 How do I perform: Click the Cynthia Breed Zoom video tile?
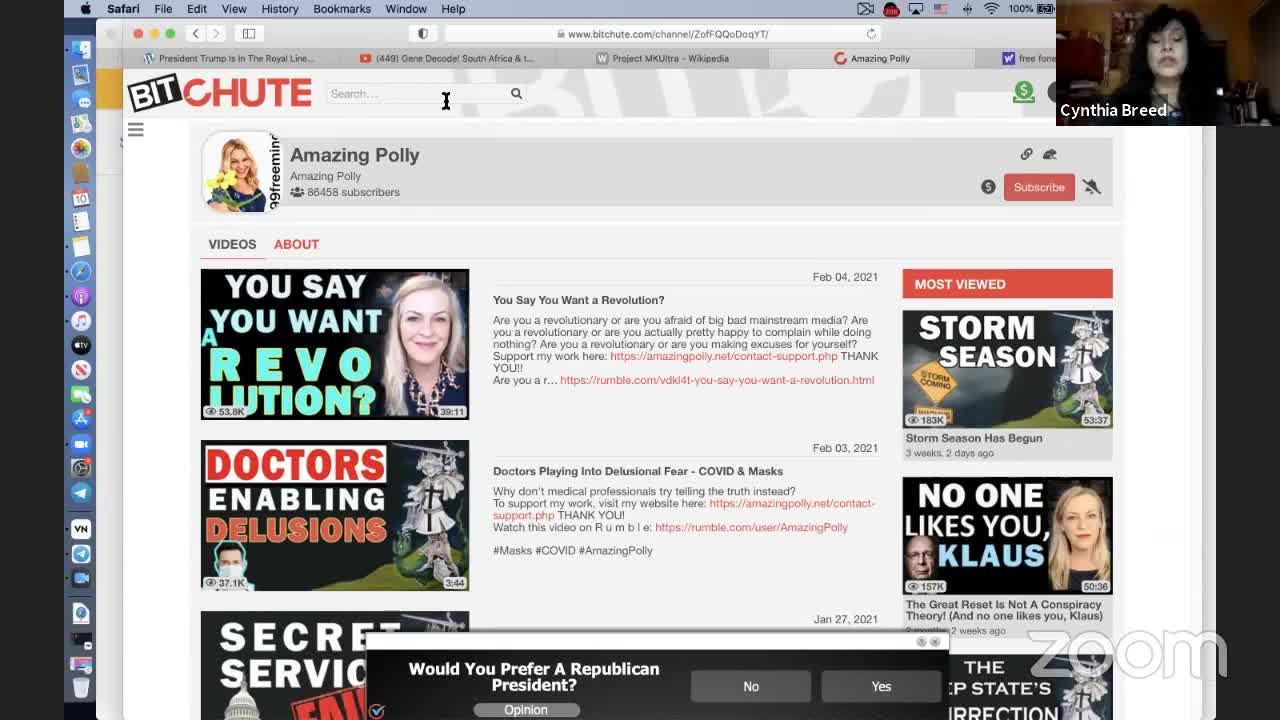point(1168,62)
